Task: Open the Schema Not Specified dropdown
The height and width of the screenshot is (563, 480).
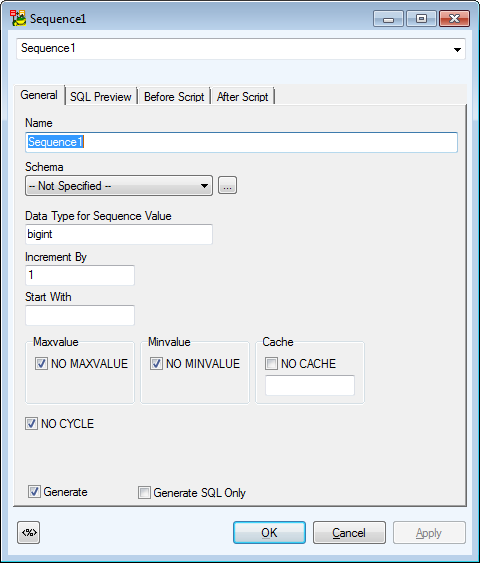Action: [119, 186]
